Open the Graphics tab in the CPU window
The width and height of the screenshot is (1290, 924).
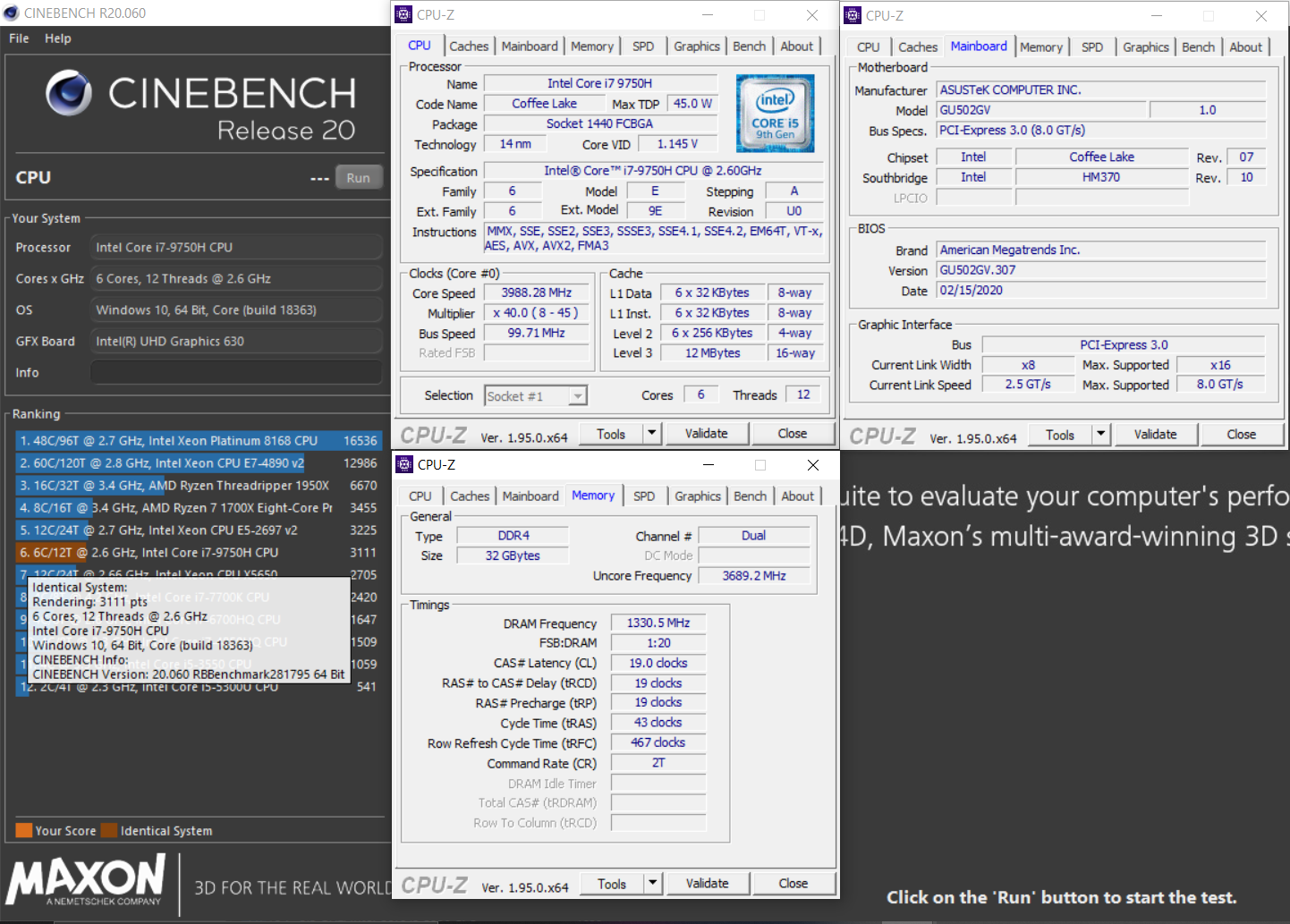pos(697,47)
